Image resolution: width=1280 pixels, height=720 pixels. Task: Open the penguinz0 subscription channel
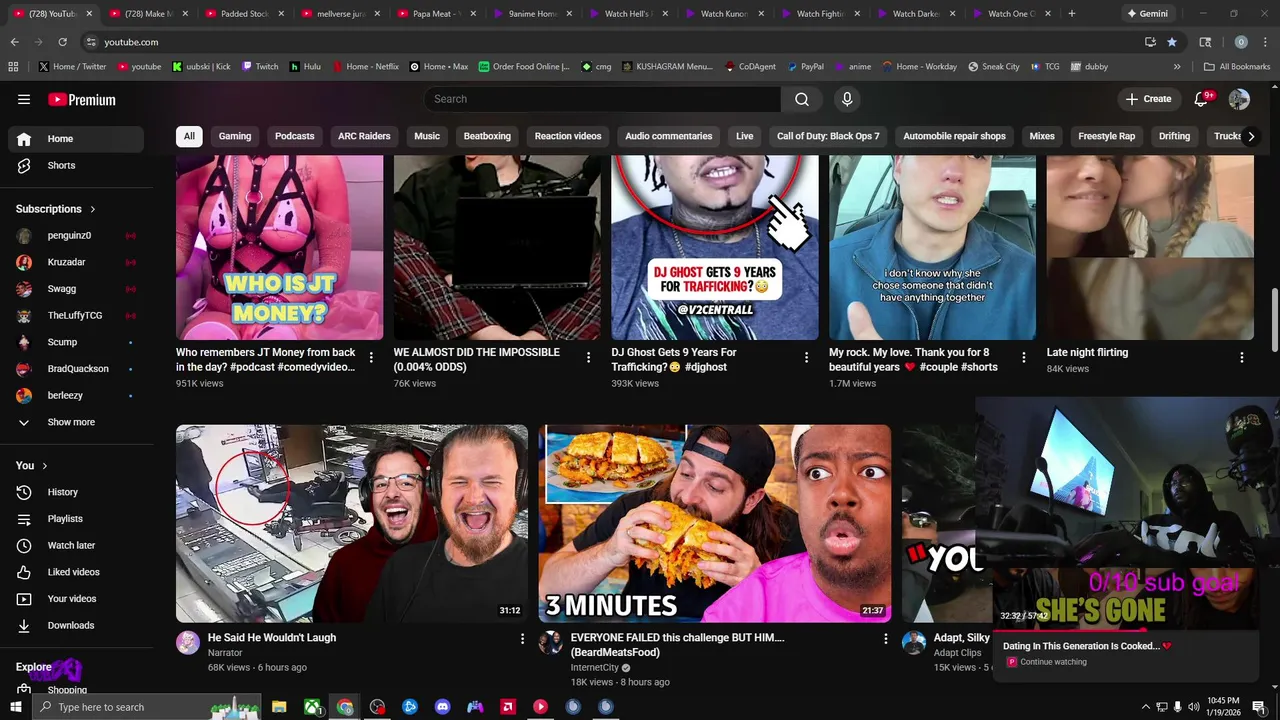[76, 236]
